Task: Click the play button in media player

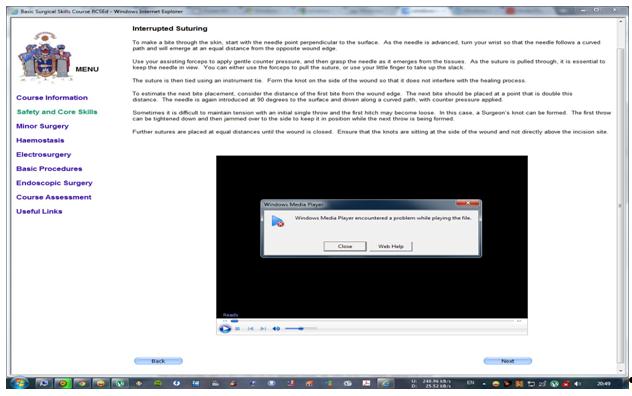Action: pyautogui.click(x=225, y=329)
